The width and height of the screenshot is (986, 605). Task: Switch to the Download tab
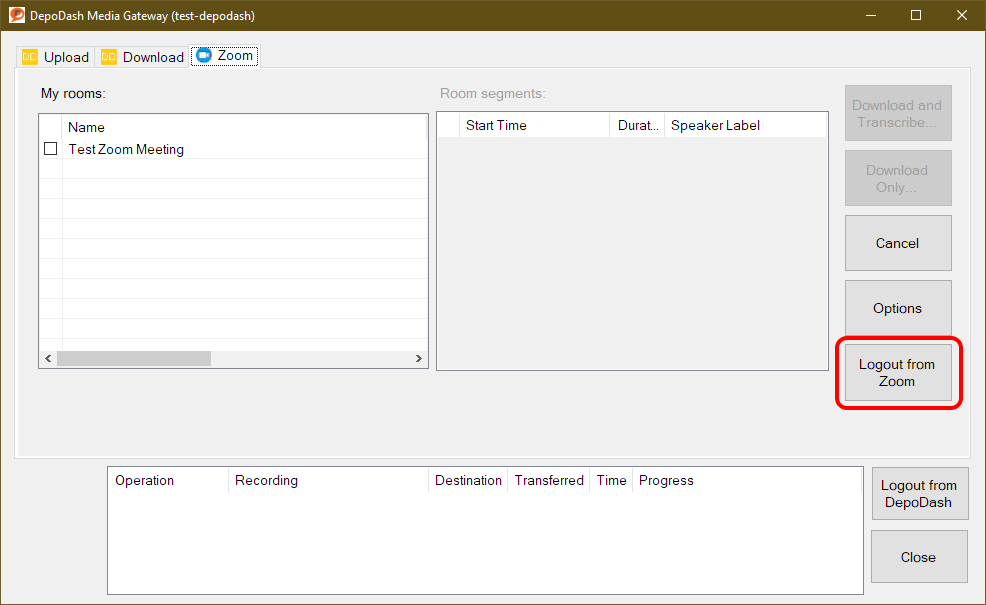click(142, 57)
